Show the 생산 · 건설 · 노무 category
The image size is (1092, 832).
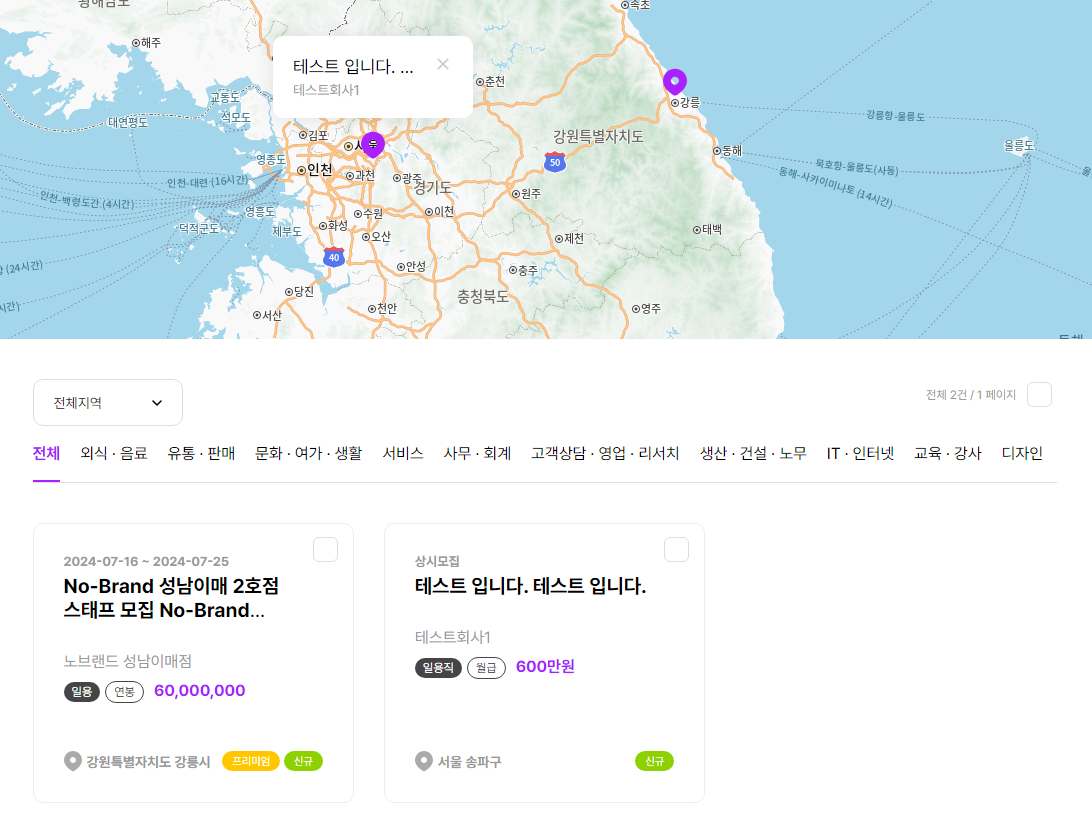(753, 453)
